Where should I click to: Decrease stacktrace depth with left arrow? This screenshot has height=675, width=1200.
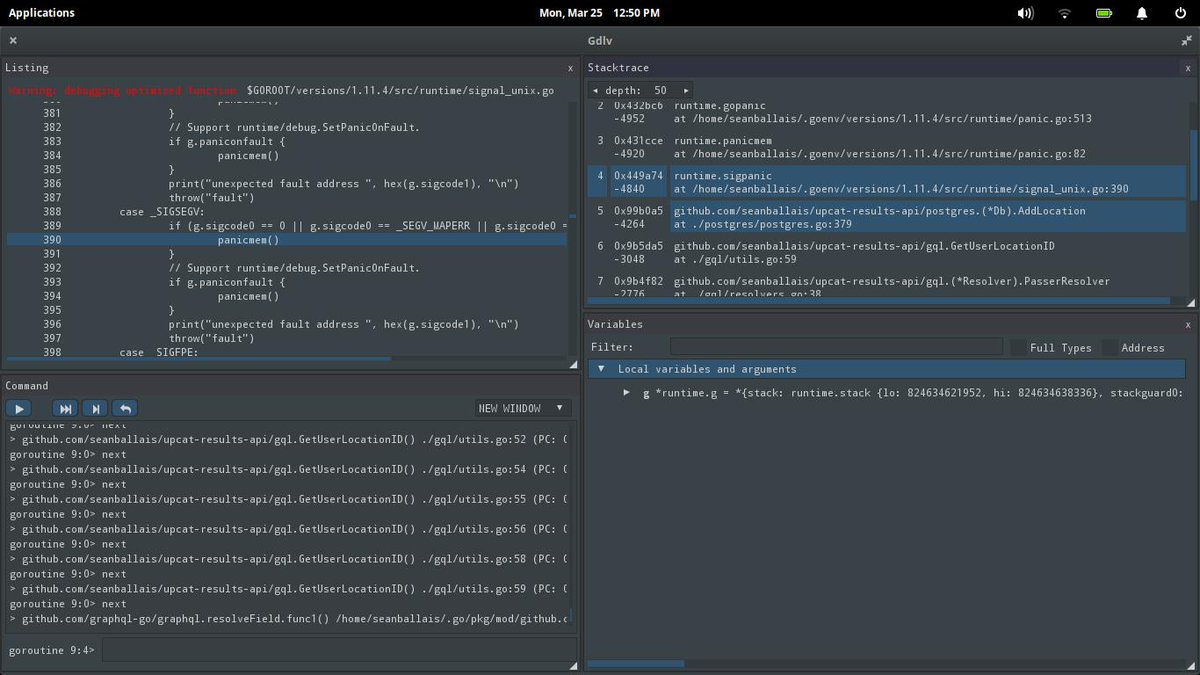coord(596,90)
